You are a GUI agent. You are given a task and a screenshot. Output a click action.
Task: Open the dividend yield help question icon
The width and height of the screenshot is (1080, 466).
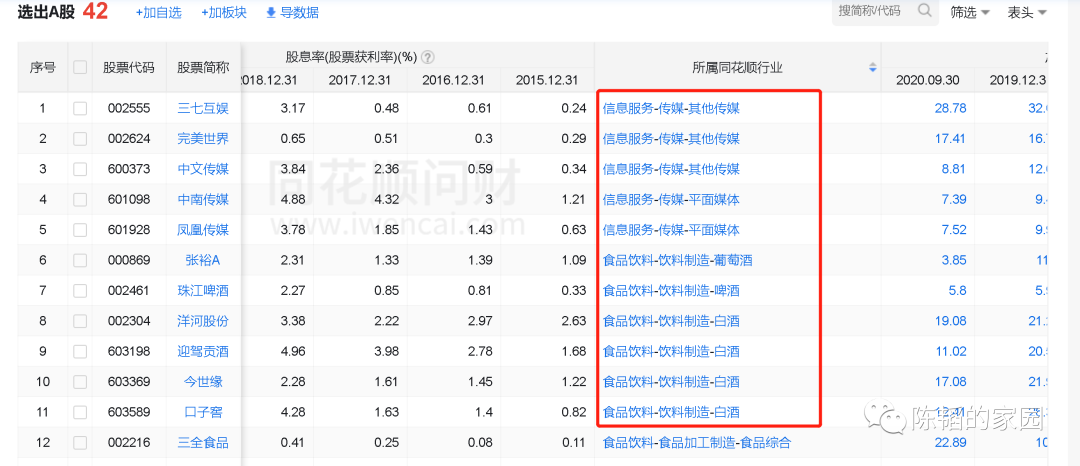[x=428, y=57]
